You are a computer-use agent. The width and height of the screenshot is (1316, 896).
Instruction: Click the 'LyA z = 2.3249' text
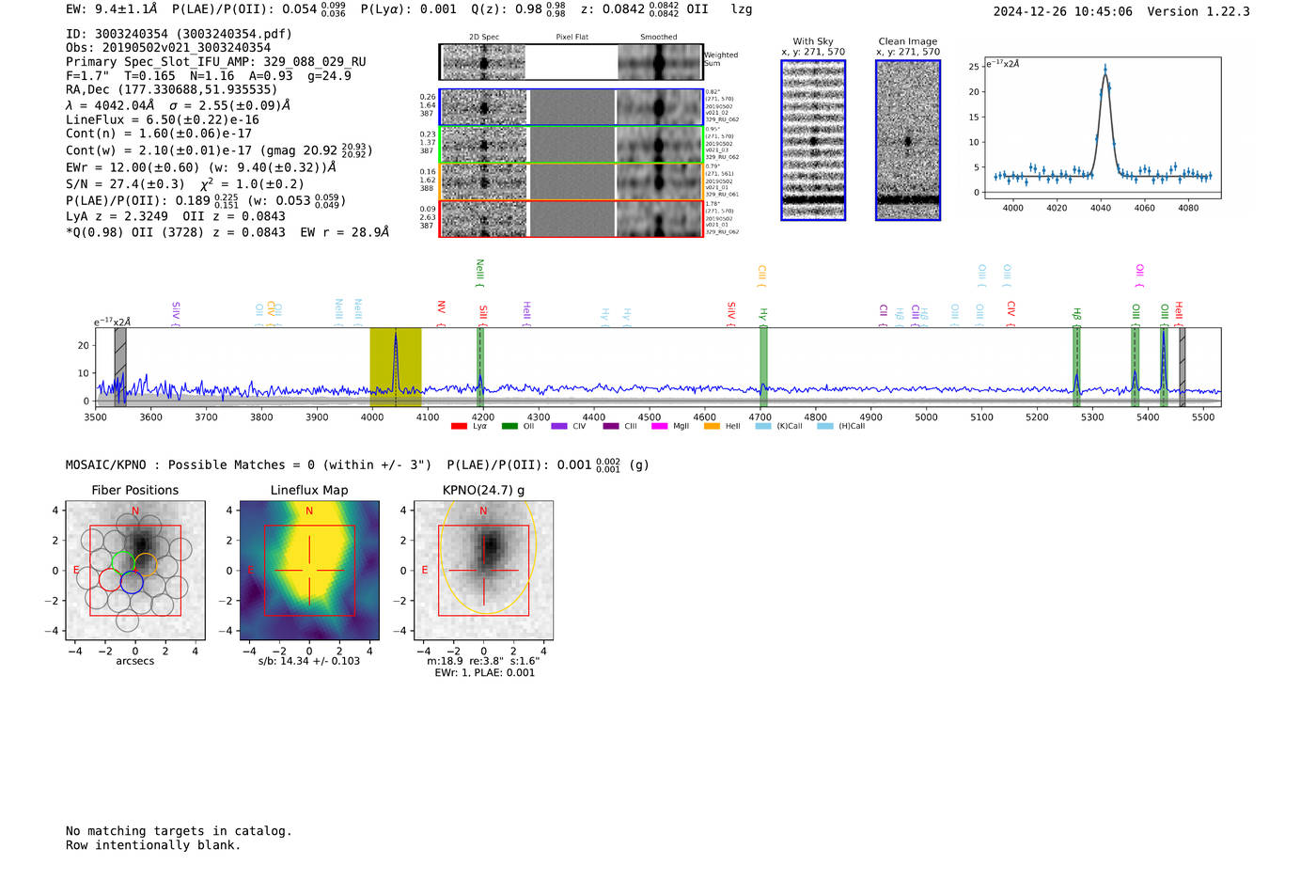tap(117, 216)
